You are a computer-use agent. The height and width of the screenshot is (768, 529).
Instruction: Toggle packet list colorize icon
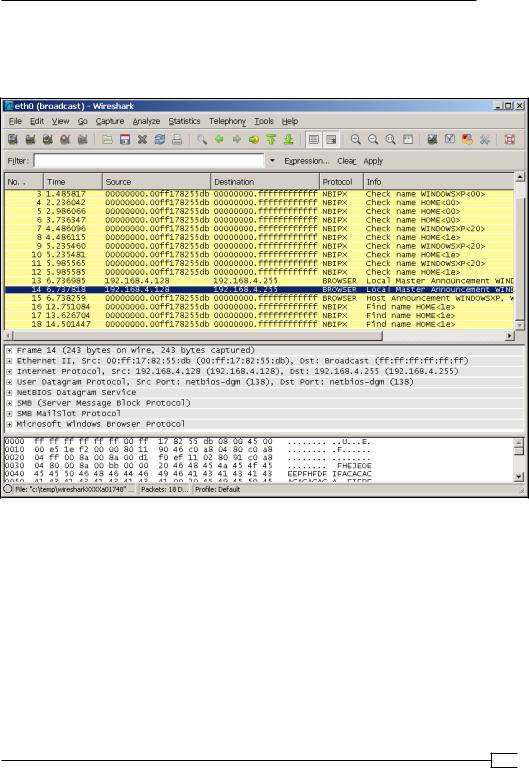pos(314,140)
